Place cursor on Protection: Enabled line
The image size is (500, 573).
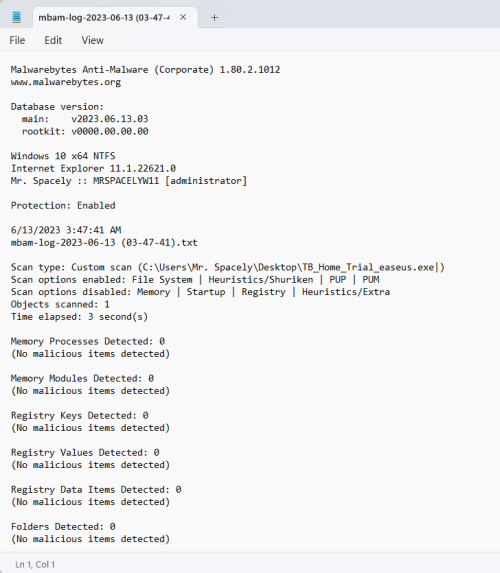pos(63,205)
